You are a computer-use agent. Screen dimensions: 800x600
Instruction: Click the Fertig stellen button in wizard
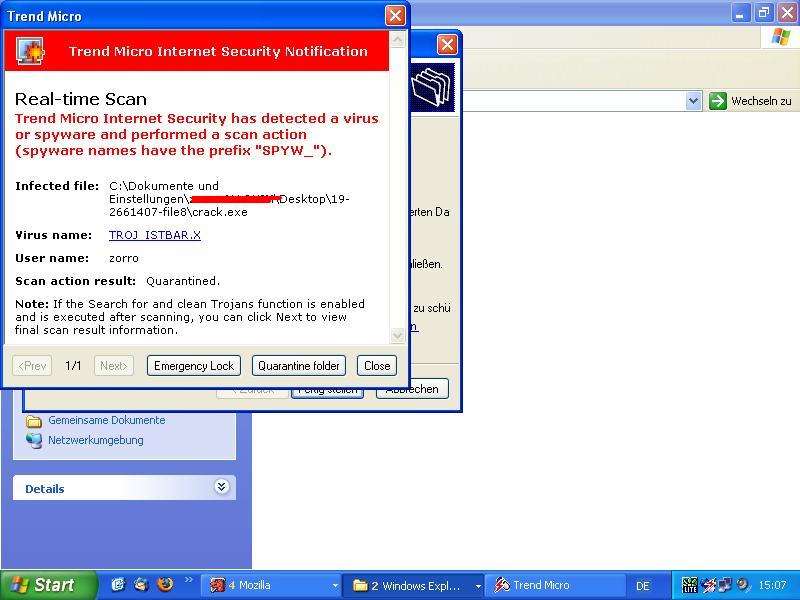coord(327,391)
